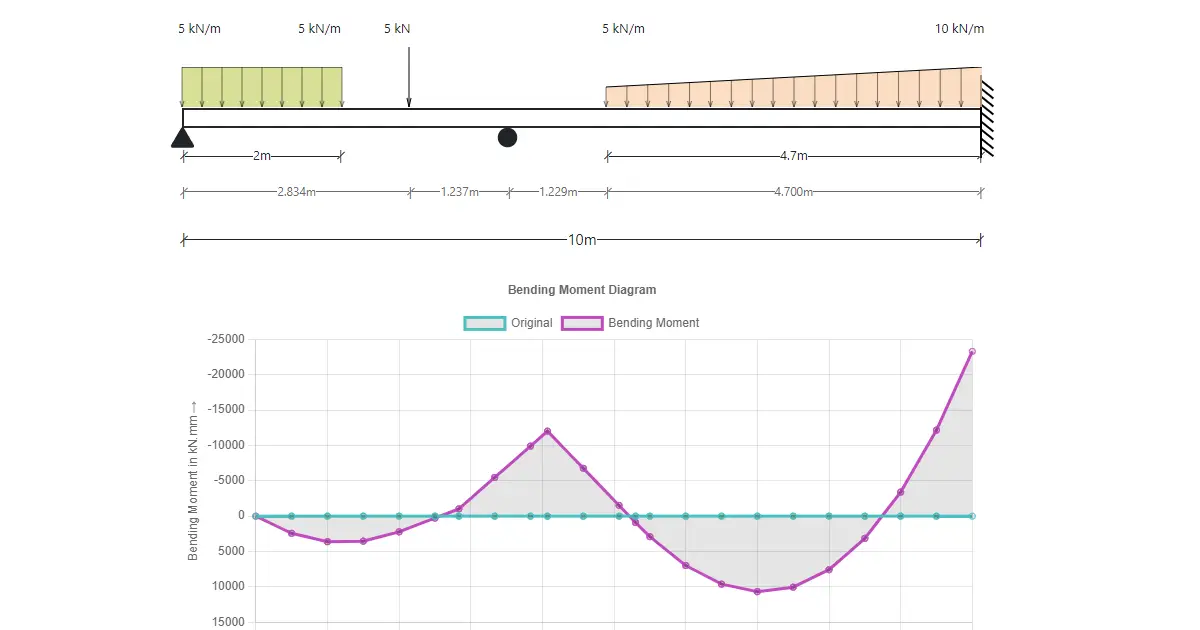
Task: Toggle the Bending Moment series legend label
Action: point(653,323)
